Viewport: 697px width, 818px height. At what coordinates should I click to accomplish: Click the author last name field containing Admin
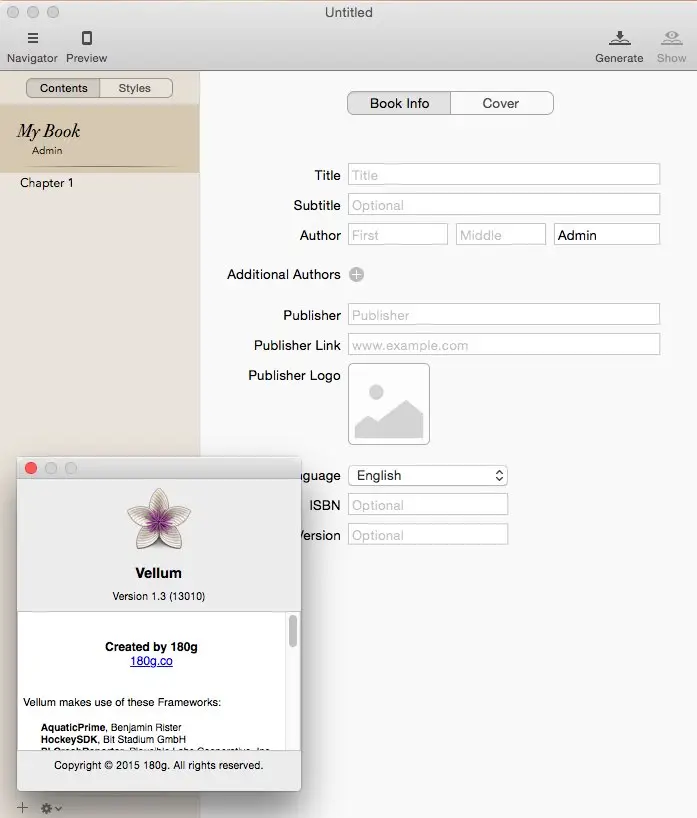607,234
